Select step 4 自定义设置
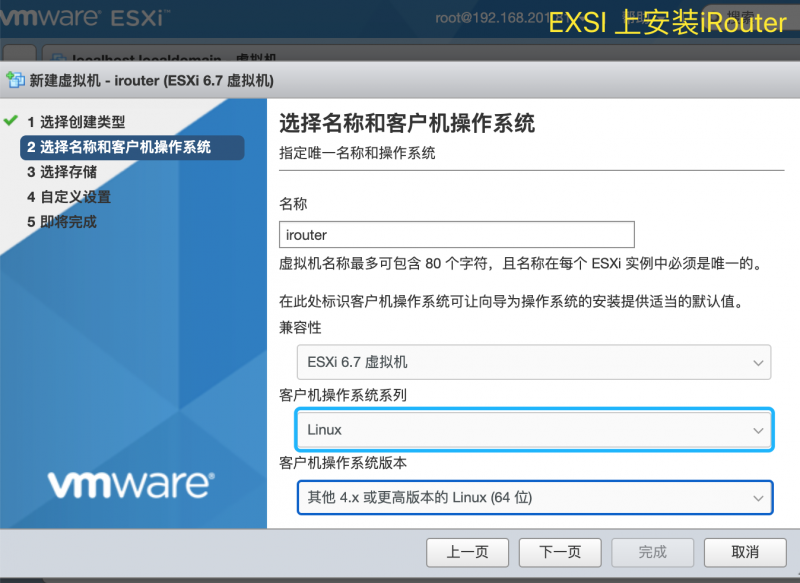The height and width of the screenshot is (583, 800). point(69,197)
